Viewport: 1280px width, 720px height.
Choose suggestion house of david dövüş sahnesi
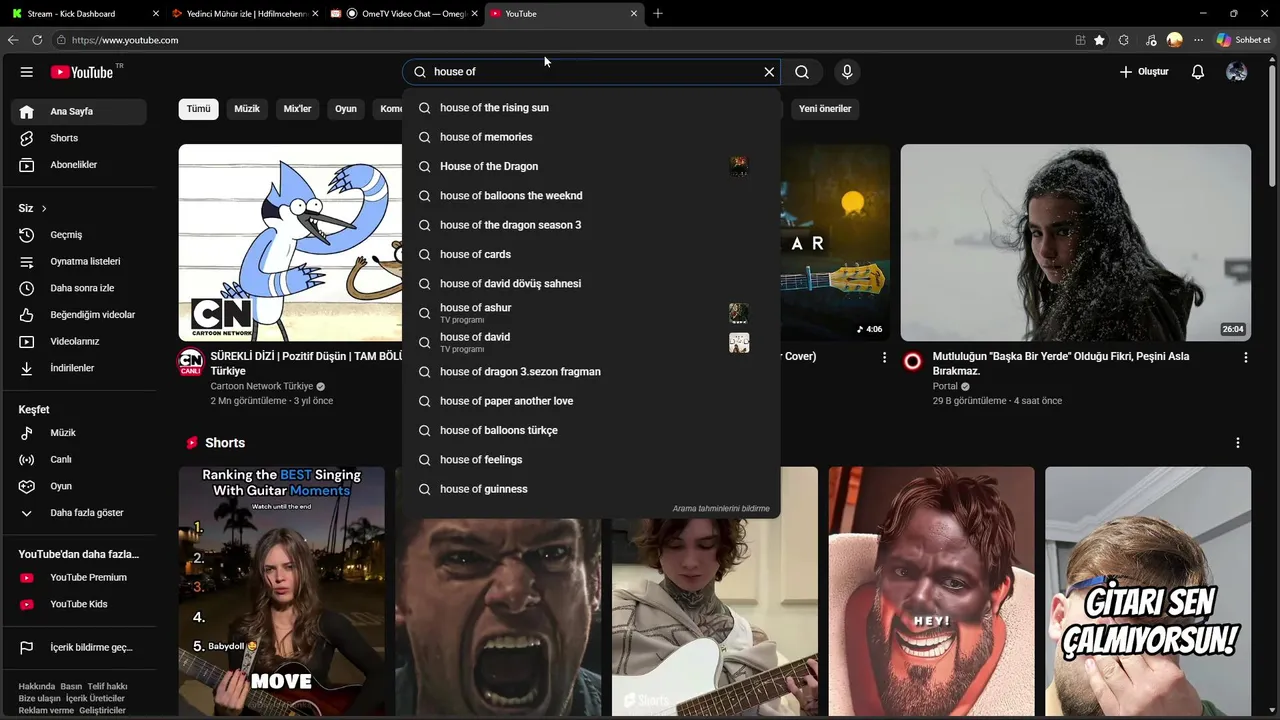[x=591, y=284]
